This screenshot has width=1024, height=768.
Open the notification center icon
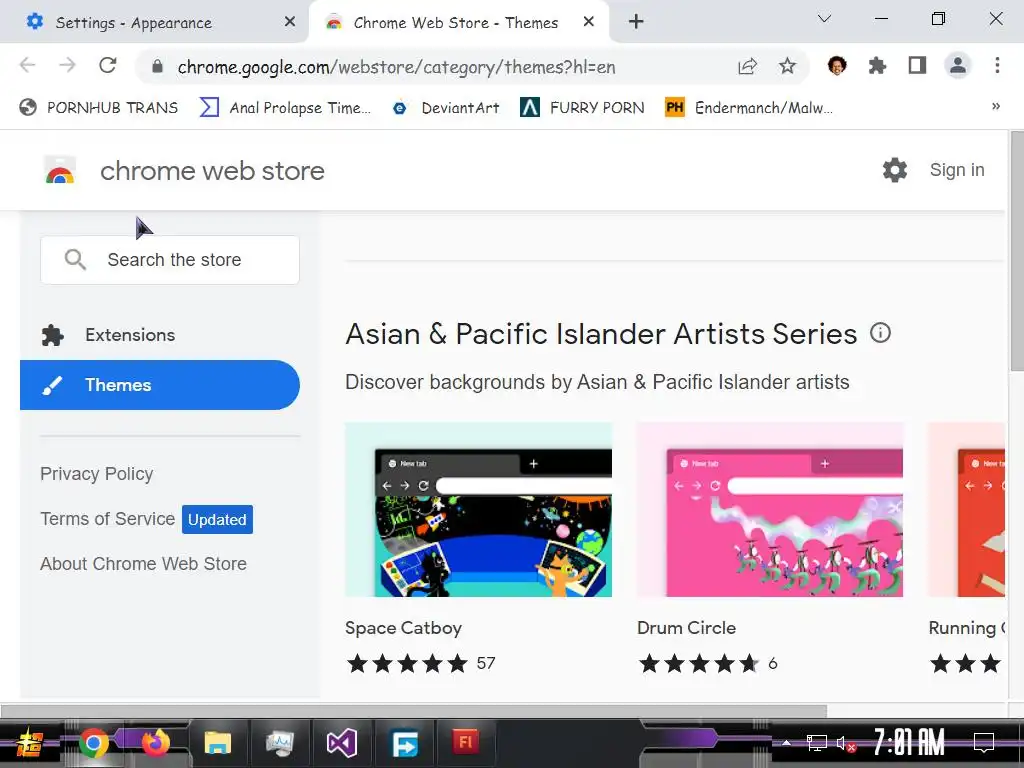click(984, 743)
